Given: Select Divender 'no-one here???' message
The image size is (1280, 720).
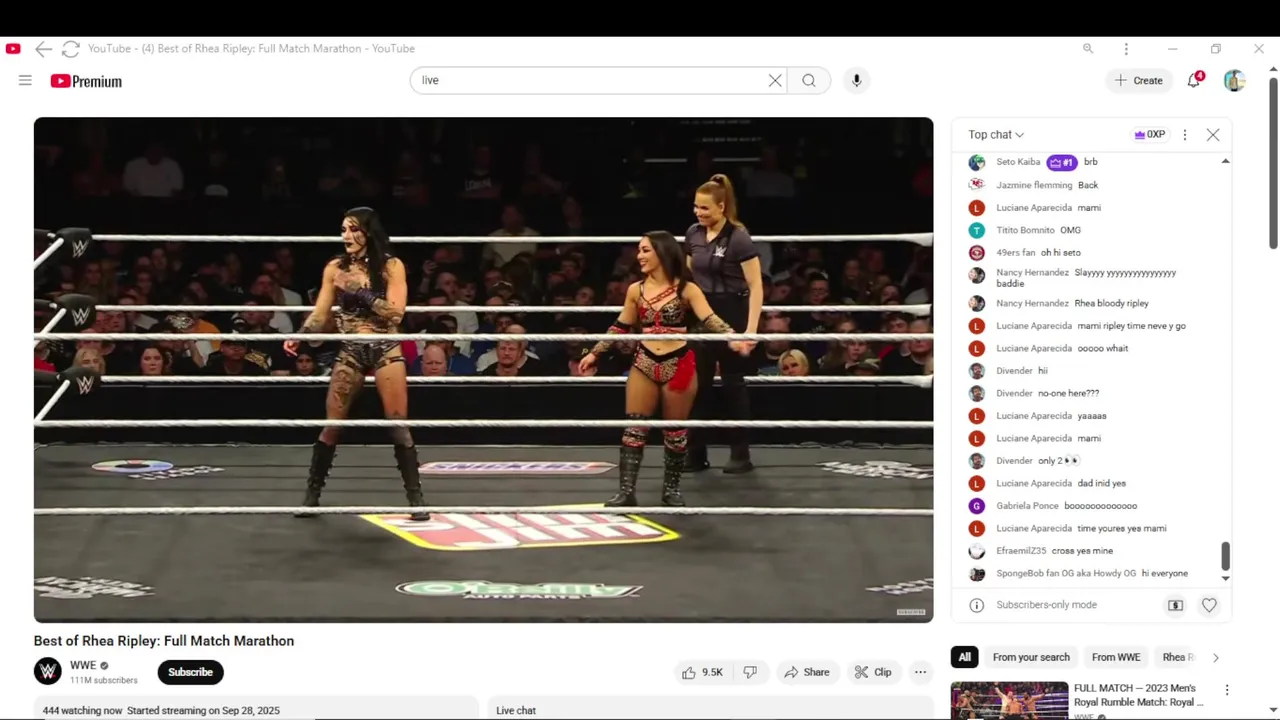Looking at the screenshot, I should (1068, 393).
